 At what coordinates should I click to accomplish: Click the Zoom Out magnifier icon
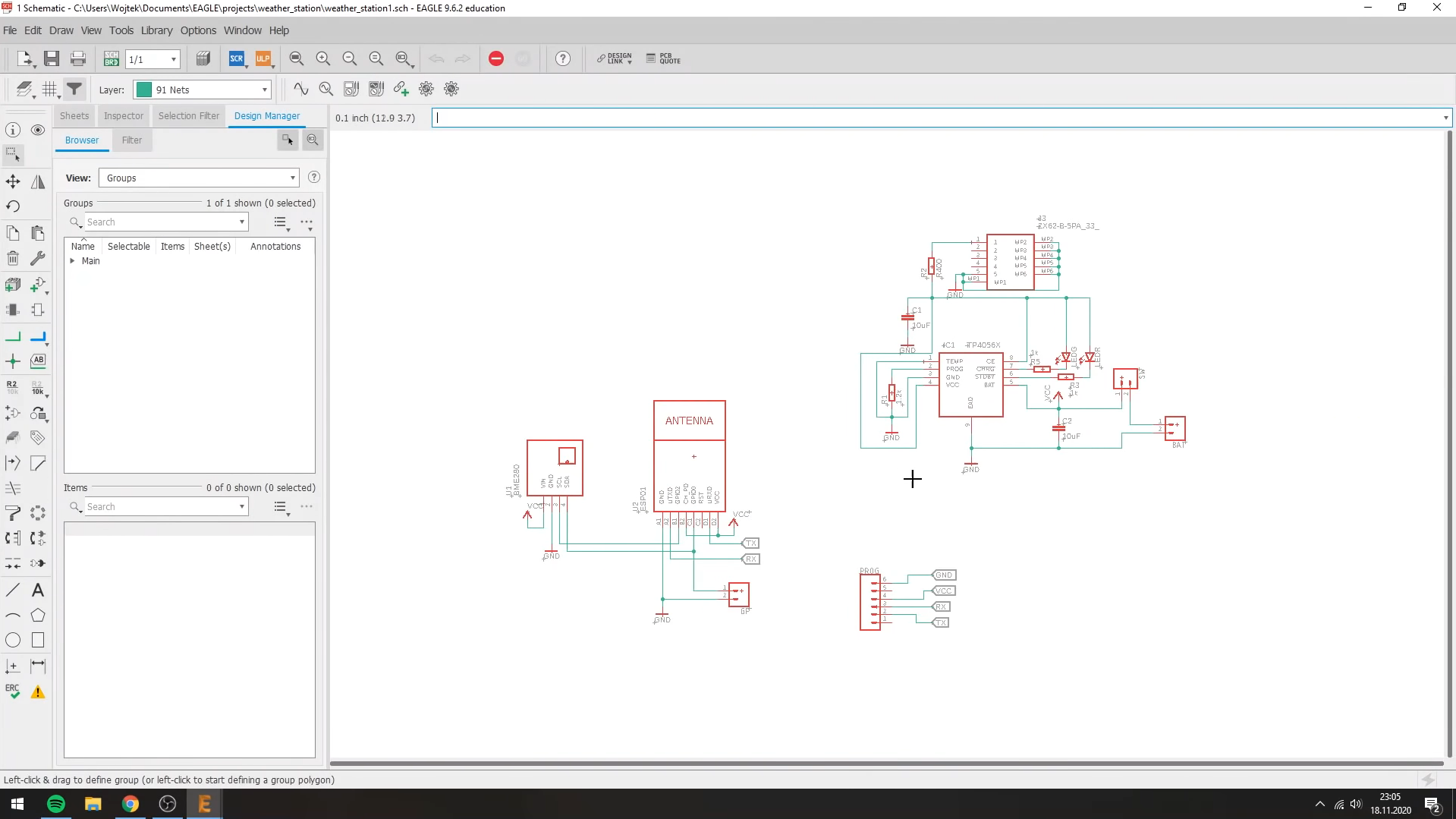click(x=350, y=58)
